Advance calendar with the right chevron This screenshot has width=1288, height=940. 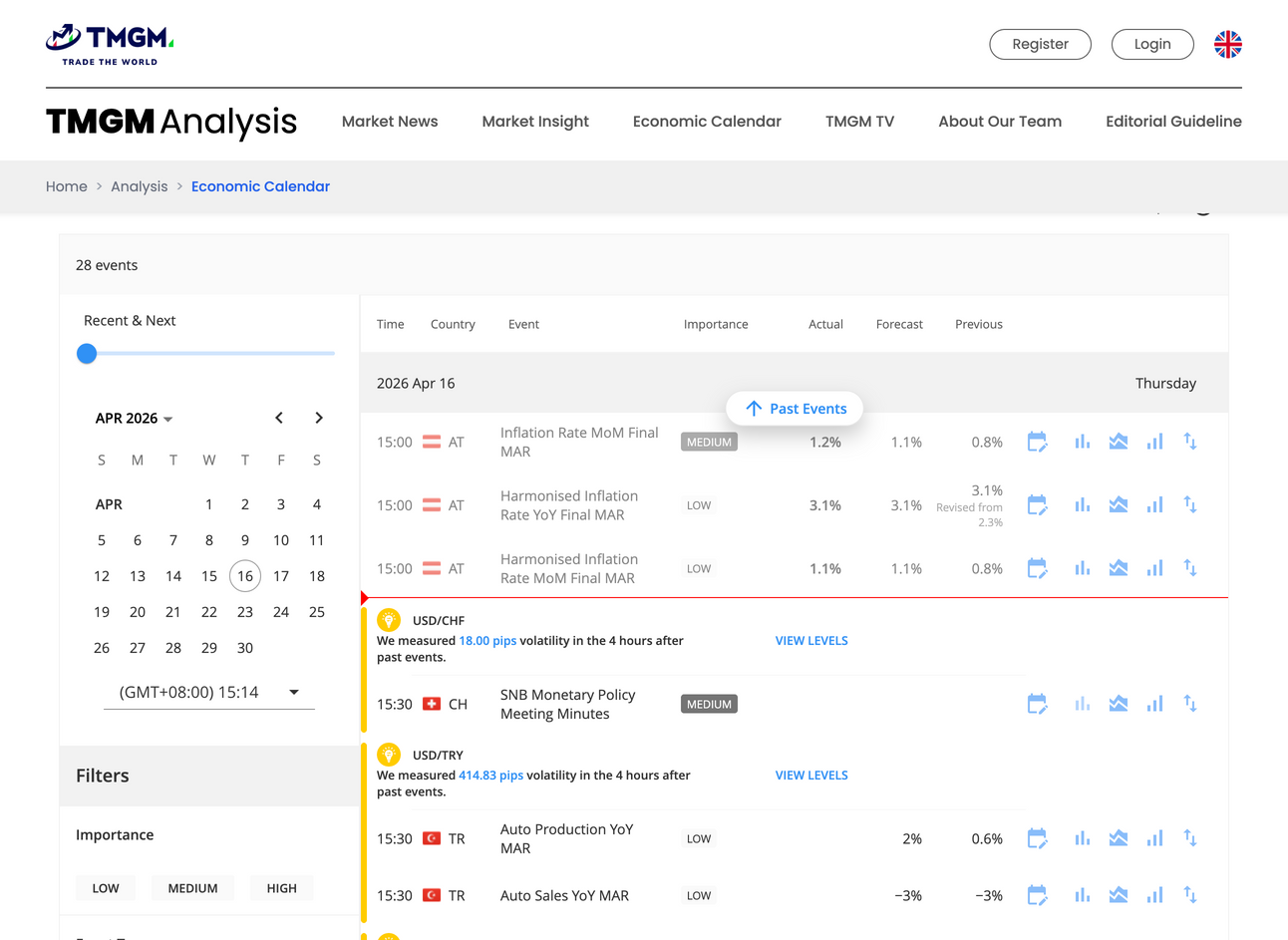coord(318,418)
